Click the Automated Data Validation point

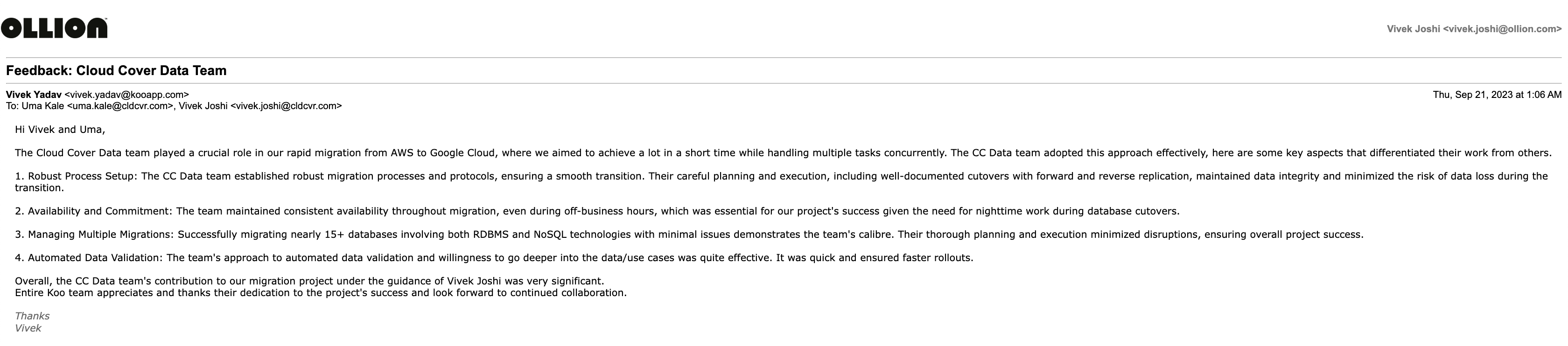(95, 258)
